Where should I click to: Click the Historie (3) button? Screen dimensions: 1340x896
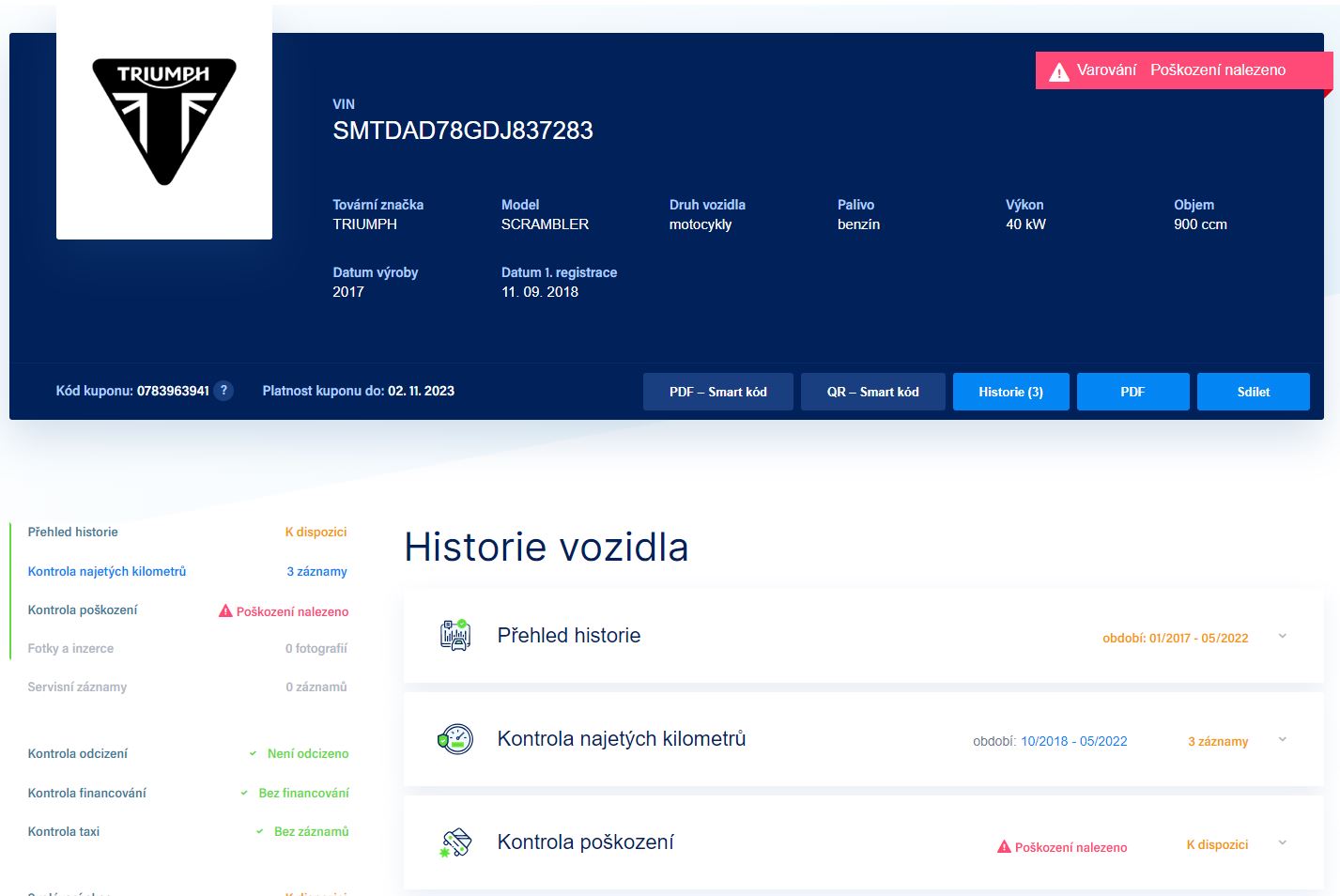click(1010, 392)
